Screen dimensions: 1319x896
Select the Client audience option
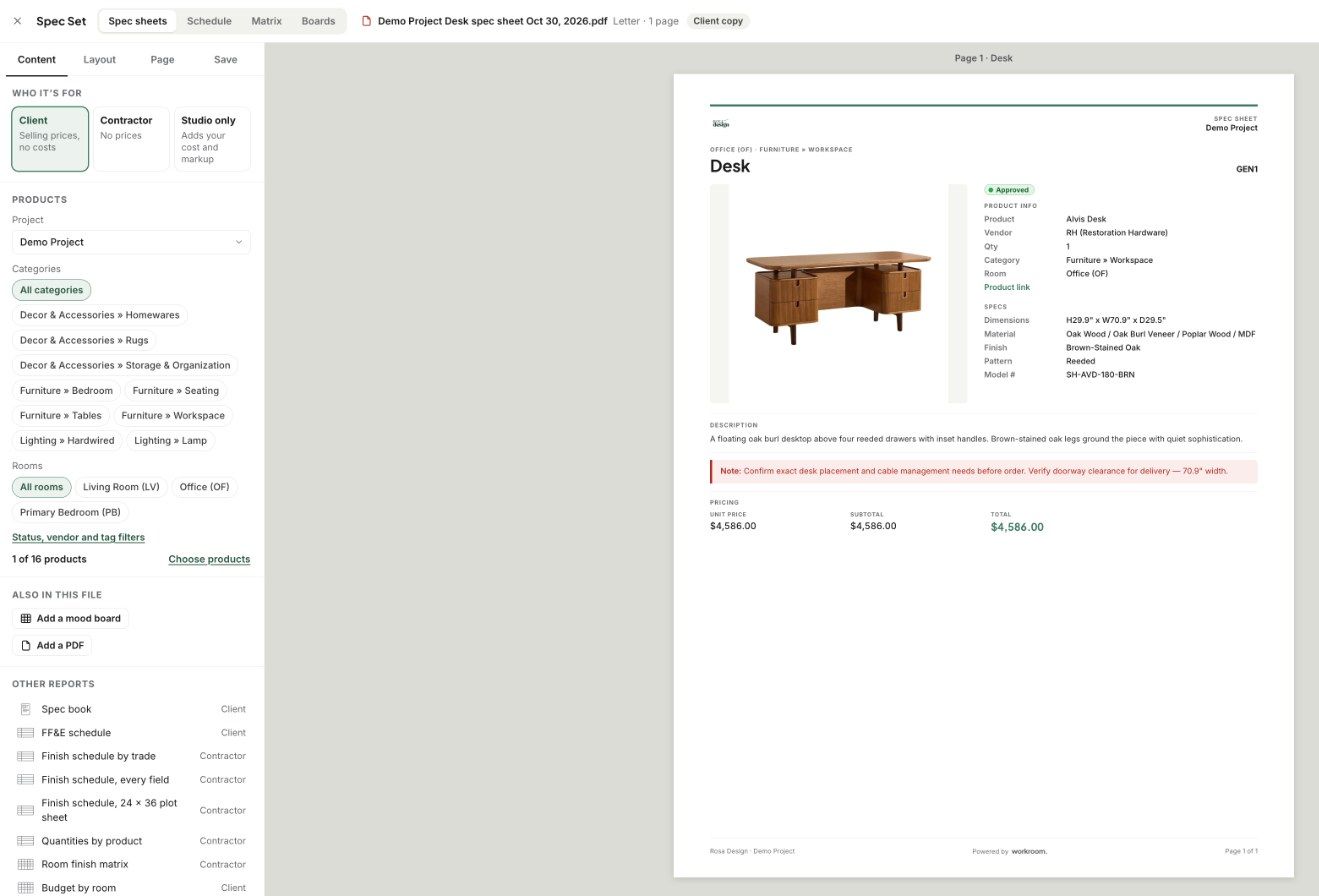coord(50,139)
